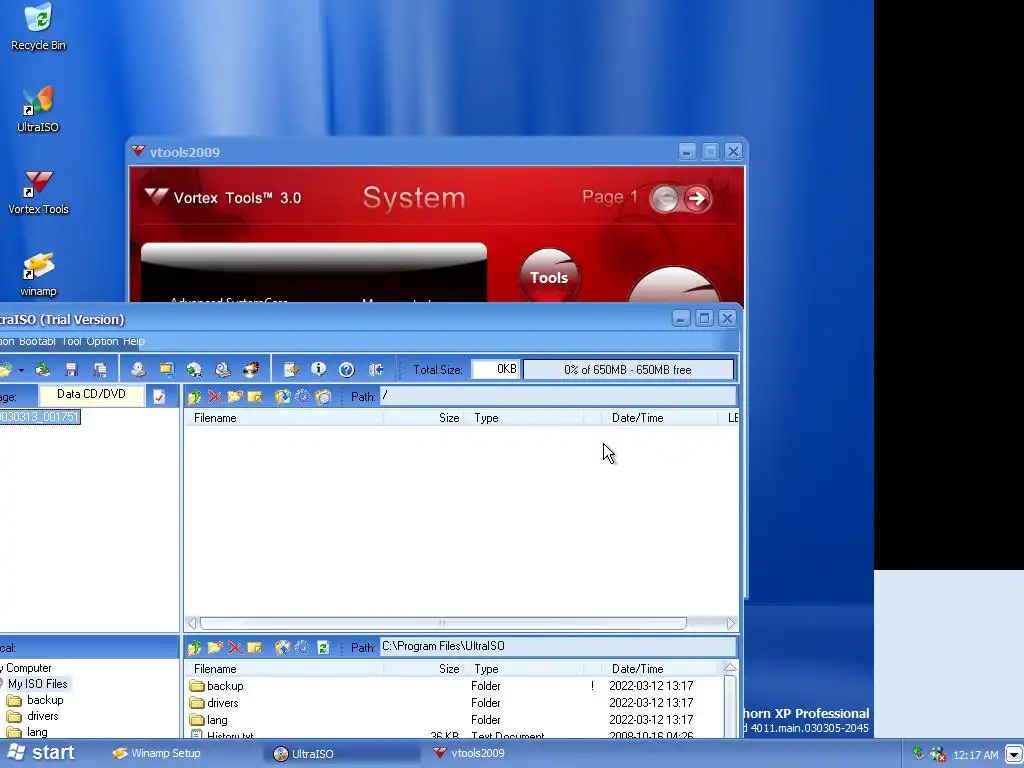Go to previous page arrow in Vortex Tools
Image resolution: width=1024 pixels, height=768 pixels.
click(x=665, y=199)
